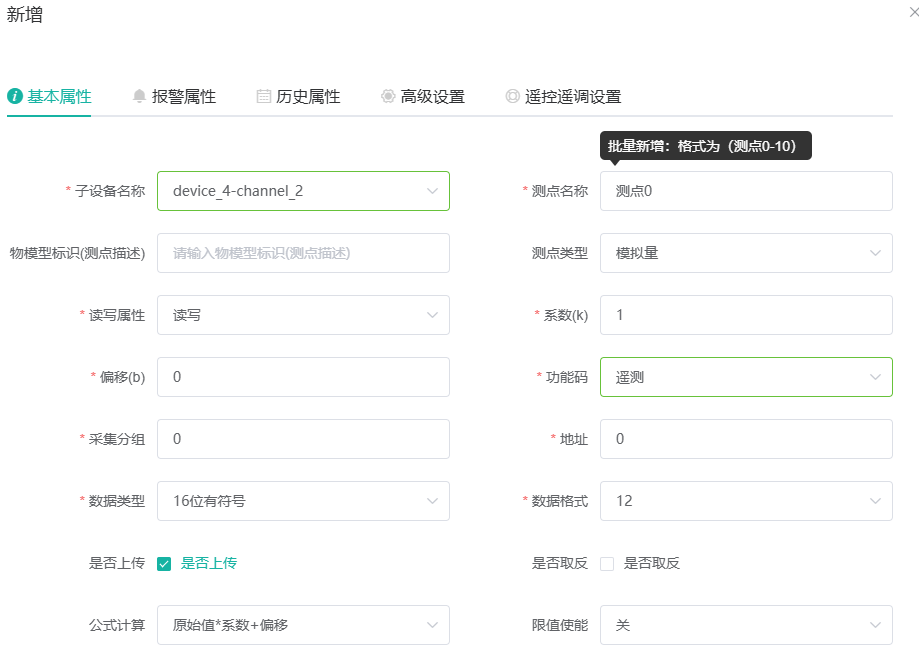Open the 读写属性 dropdown chevron
This screenshot has width=919, height=653.
[x=432, y=315]
